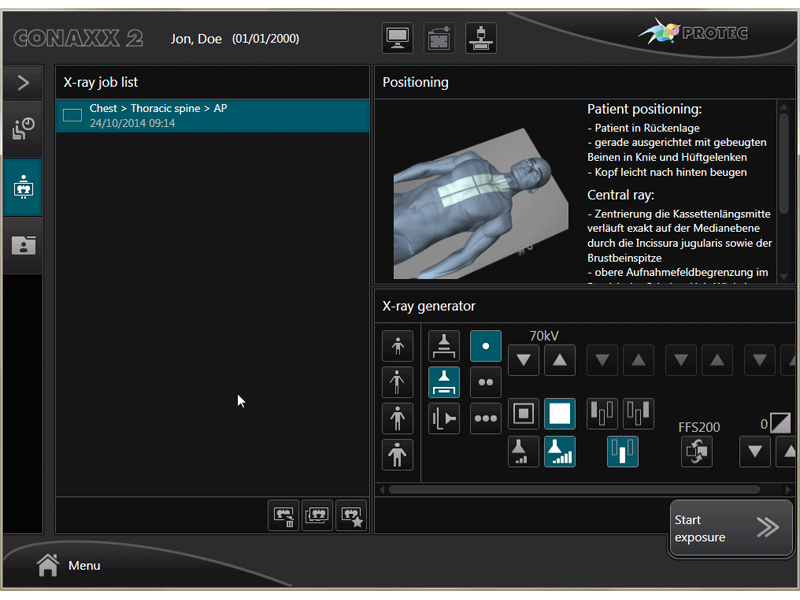800x600 pixels.
Task: Click the monitor icon in the top bar
Action: pos(398,38)
